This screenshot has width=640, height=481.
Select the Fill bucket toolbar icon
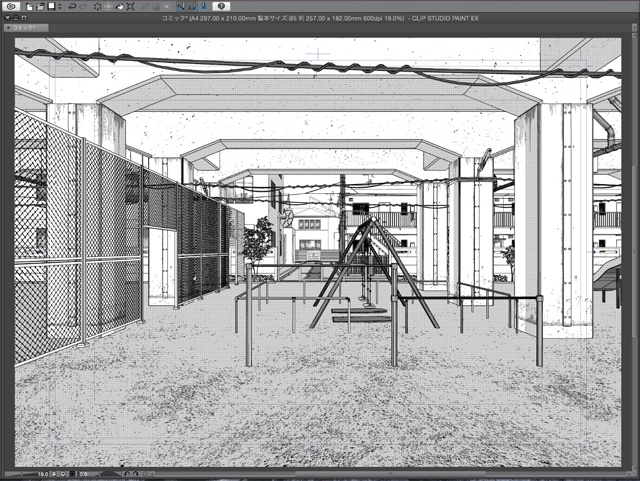(120, 6)
